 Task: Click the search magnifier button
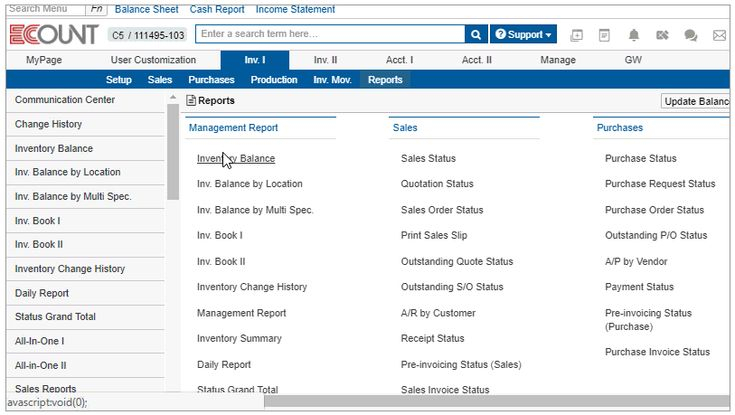coord(476,34)
